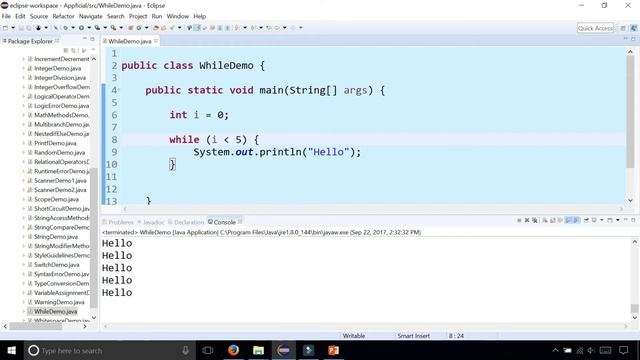Viewport: 640px width, 360px height.
Task: Click the New file toolbar icon
Action: coord(5,28)
